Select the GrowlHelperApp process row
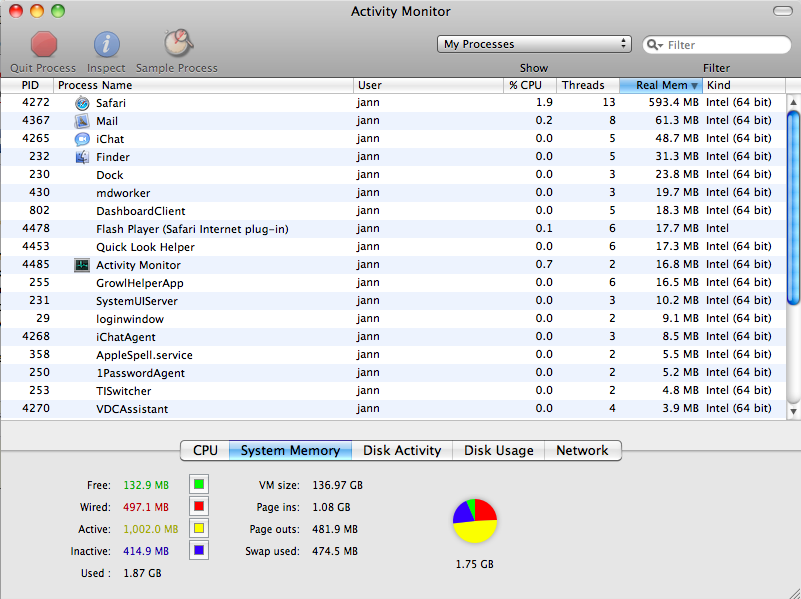 tap(393, 282)
